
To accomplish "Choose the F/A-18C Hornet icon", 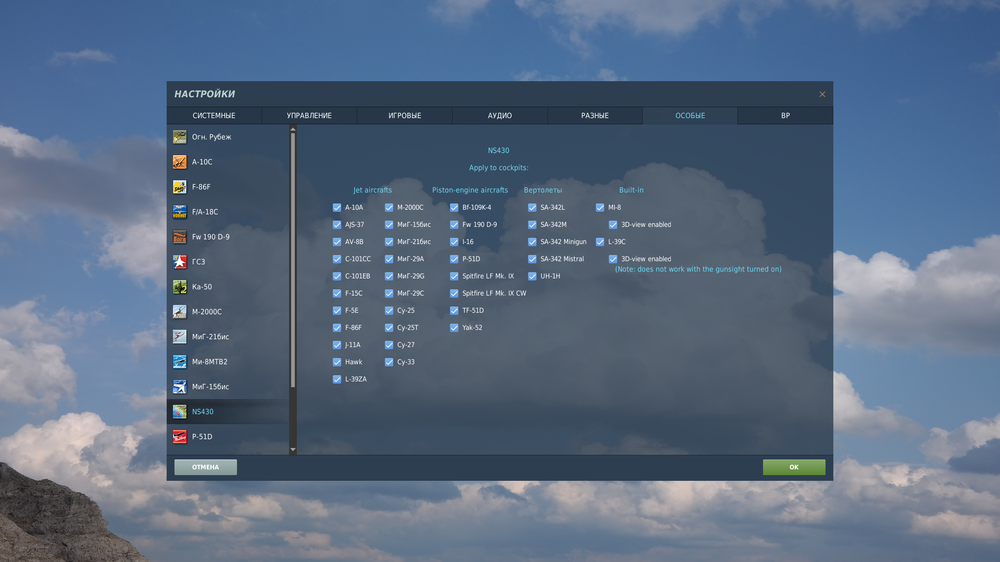I will pos(180,212).
